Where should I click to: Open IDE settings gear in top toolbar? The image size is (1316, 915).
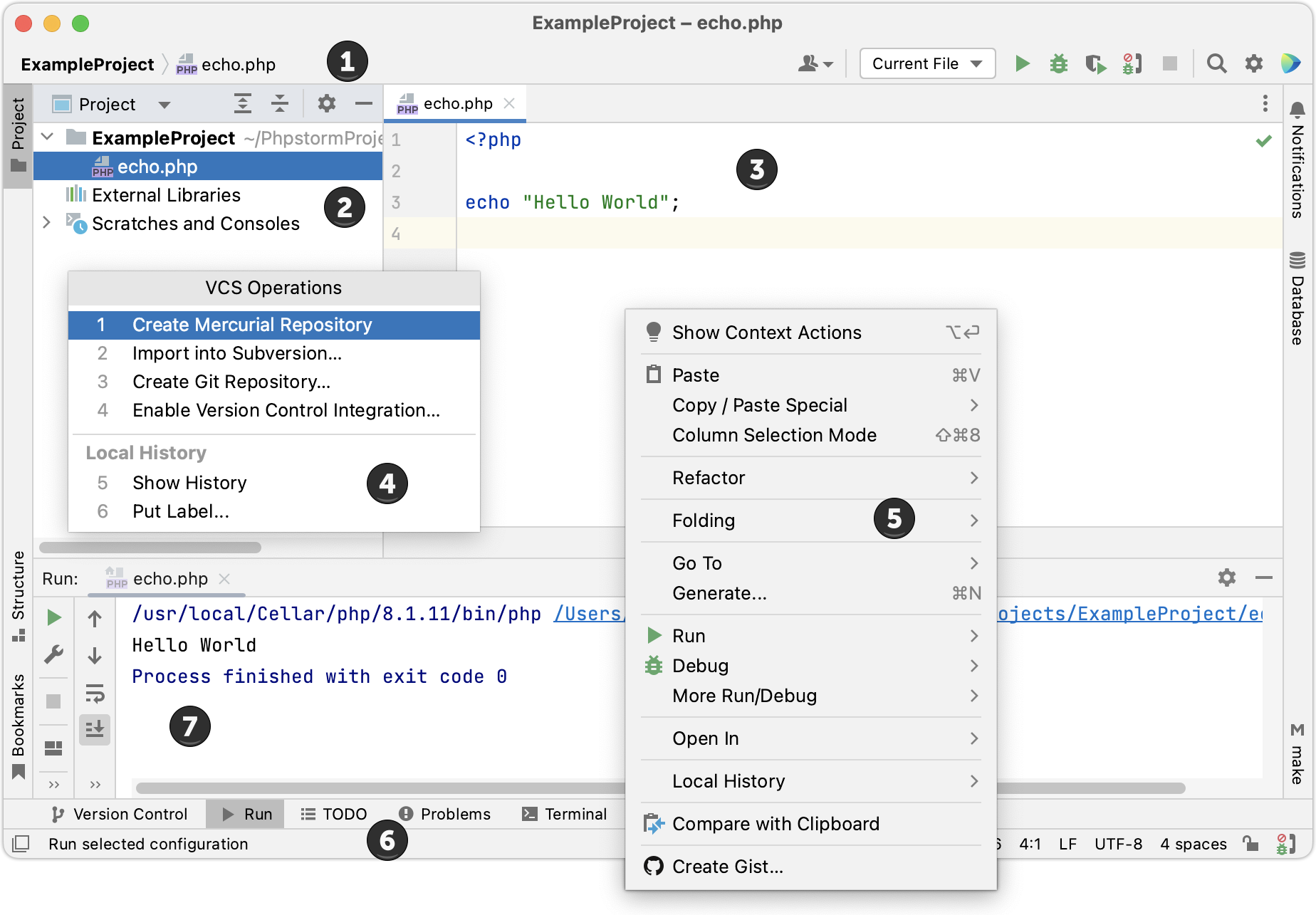coord(1253,64)
